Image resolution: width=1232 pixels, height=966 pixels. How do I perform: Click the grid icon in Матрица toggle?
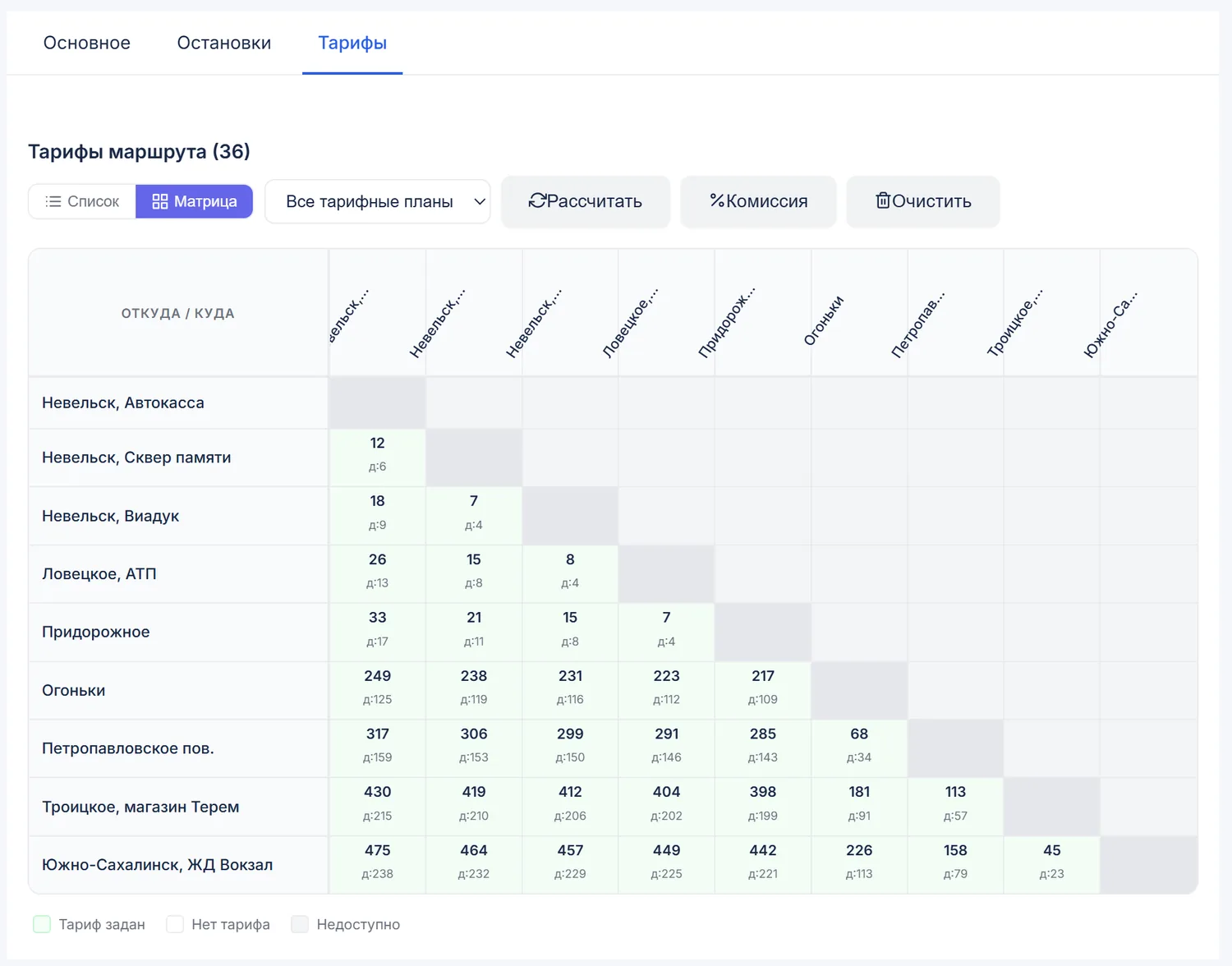[x=160, y=201]
